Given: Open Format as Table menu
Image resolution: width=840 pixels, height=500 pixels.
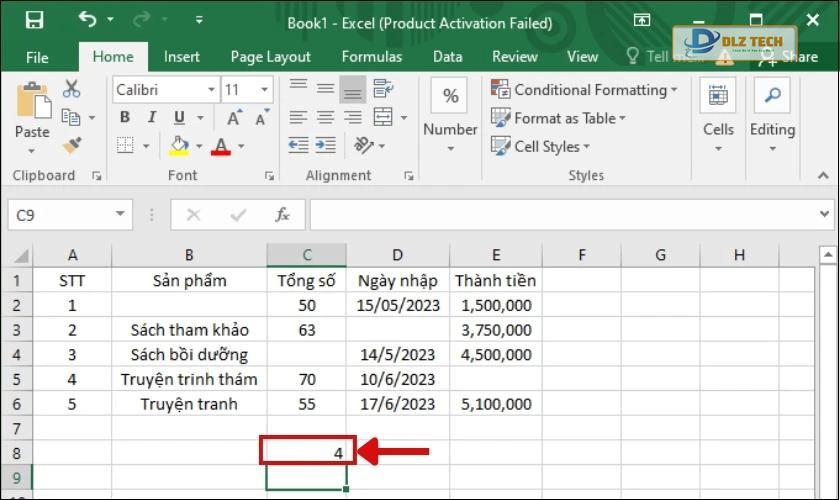Looking at the screenshot, I should tap(559, 118).
